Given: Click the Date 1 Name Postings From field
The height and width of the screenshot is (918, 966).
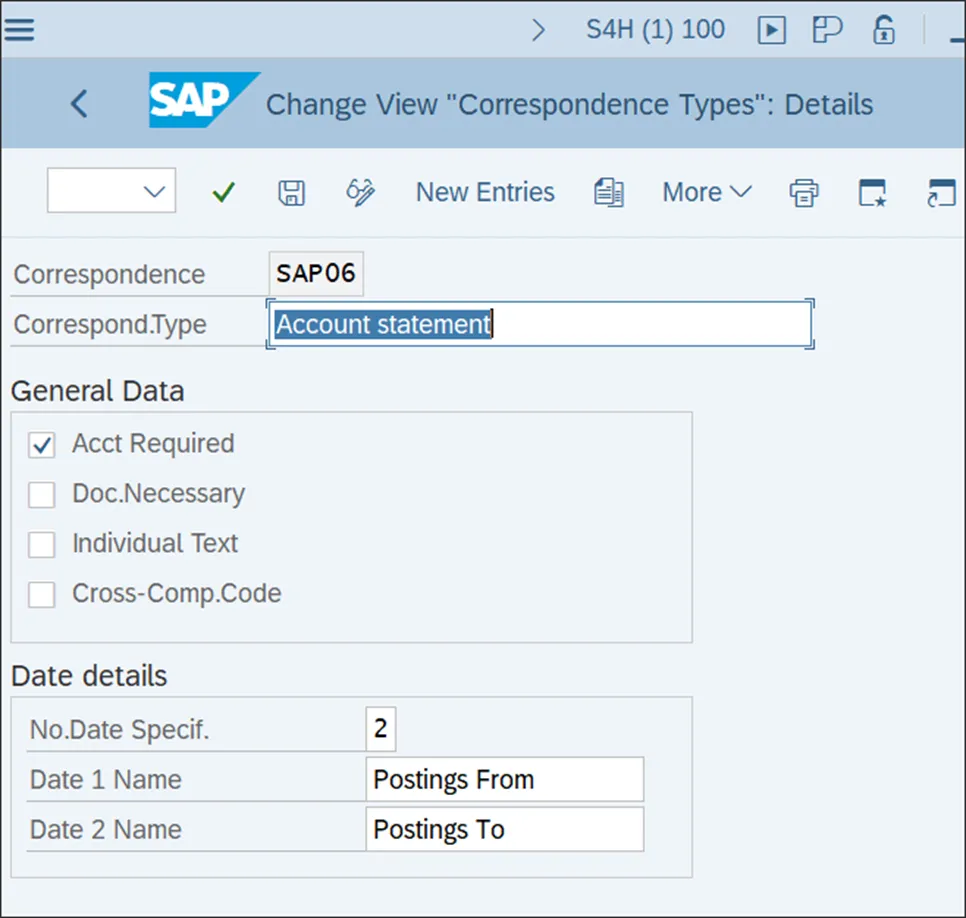Looking at the screenshot, I should (x=504, y=780).
